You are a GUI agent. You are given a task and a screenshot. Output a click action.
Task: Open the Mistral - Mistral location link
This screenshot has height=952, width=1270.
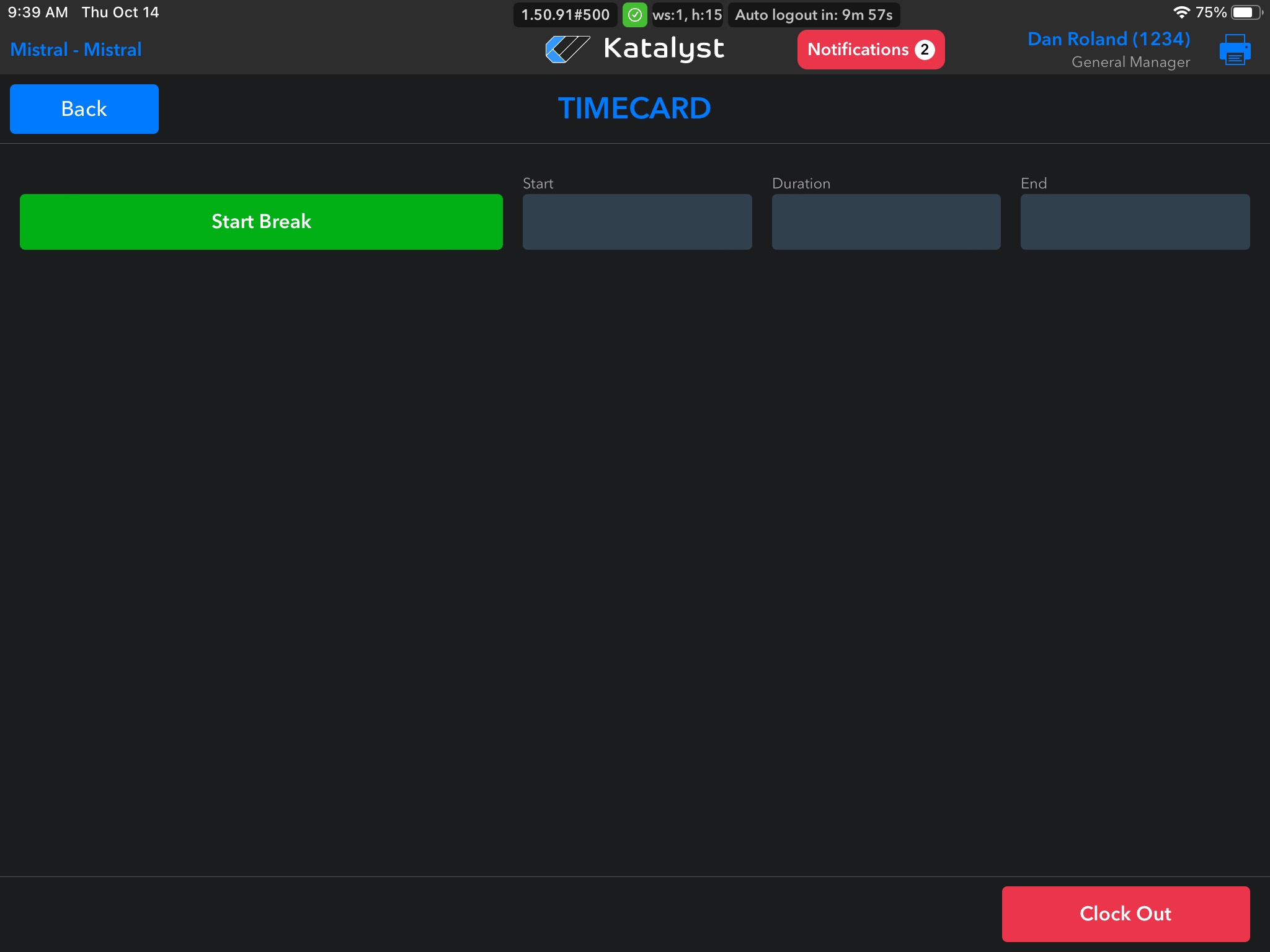point(76,50)
